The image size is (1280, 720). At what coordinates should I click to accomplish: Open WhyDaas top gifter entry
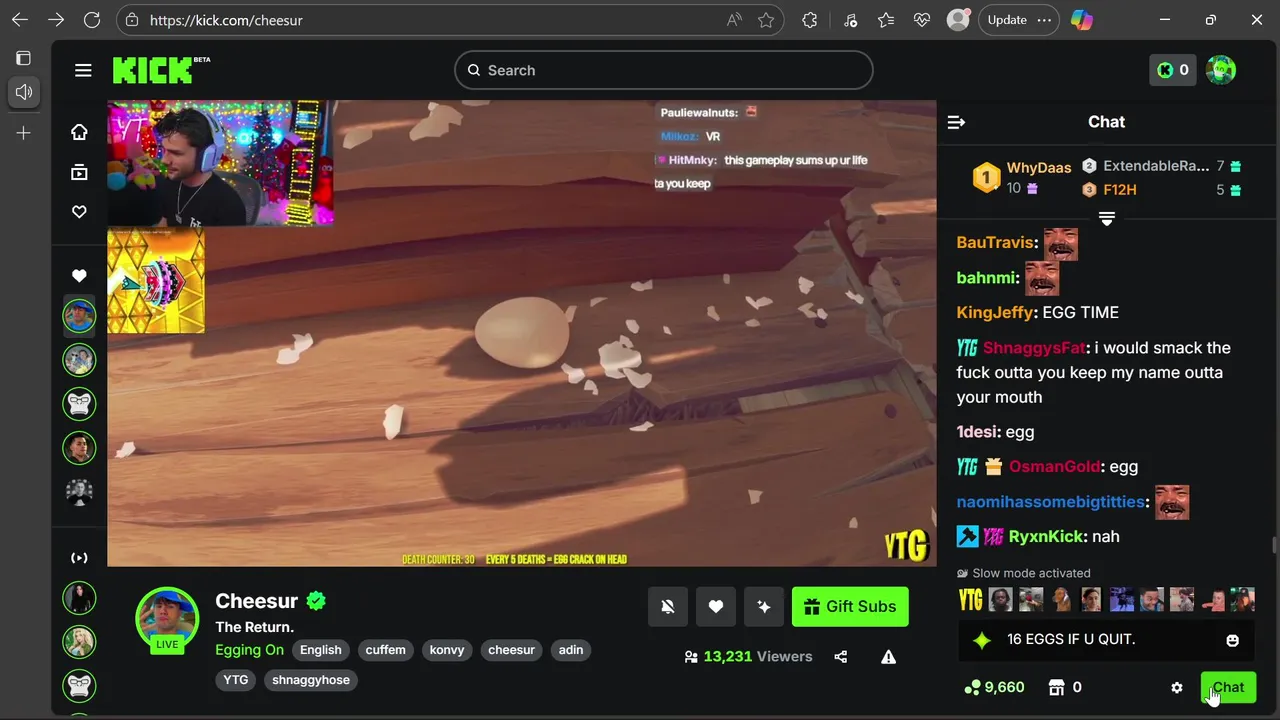click(1022, 178)
